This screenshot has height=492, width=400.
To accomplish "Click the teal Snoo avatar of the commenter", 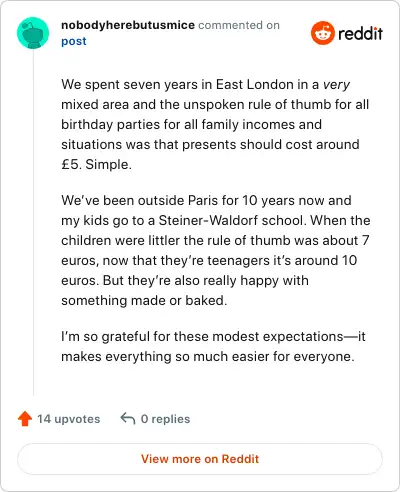I will [x=33, y=33].
